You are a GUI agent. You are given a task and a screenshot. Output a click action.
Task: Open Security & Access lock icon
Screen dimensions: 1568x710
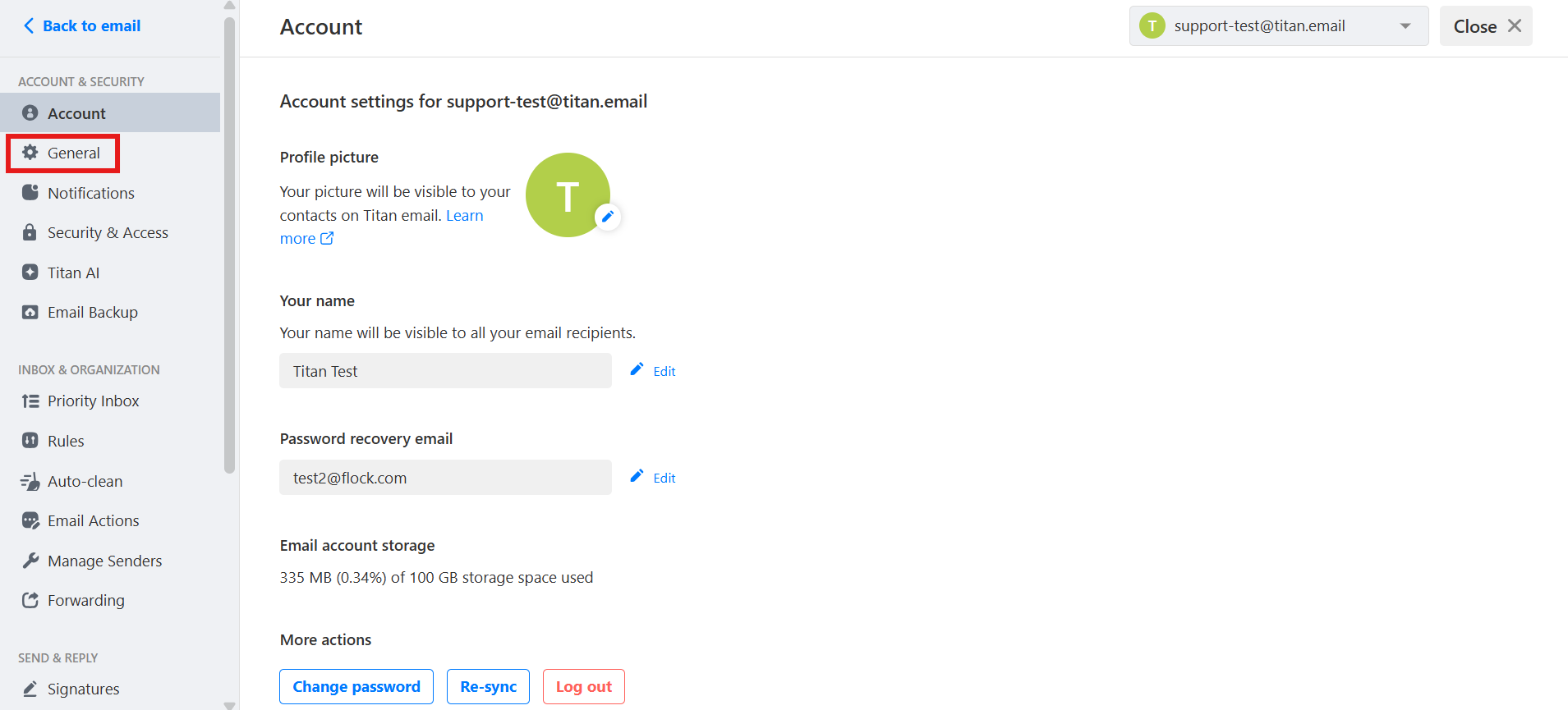[x=30, y=232]
